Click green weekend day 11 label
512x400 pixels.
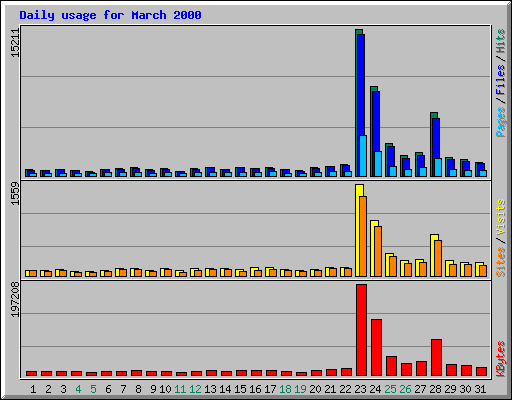[180, 389]
